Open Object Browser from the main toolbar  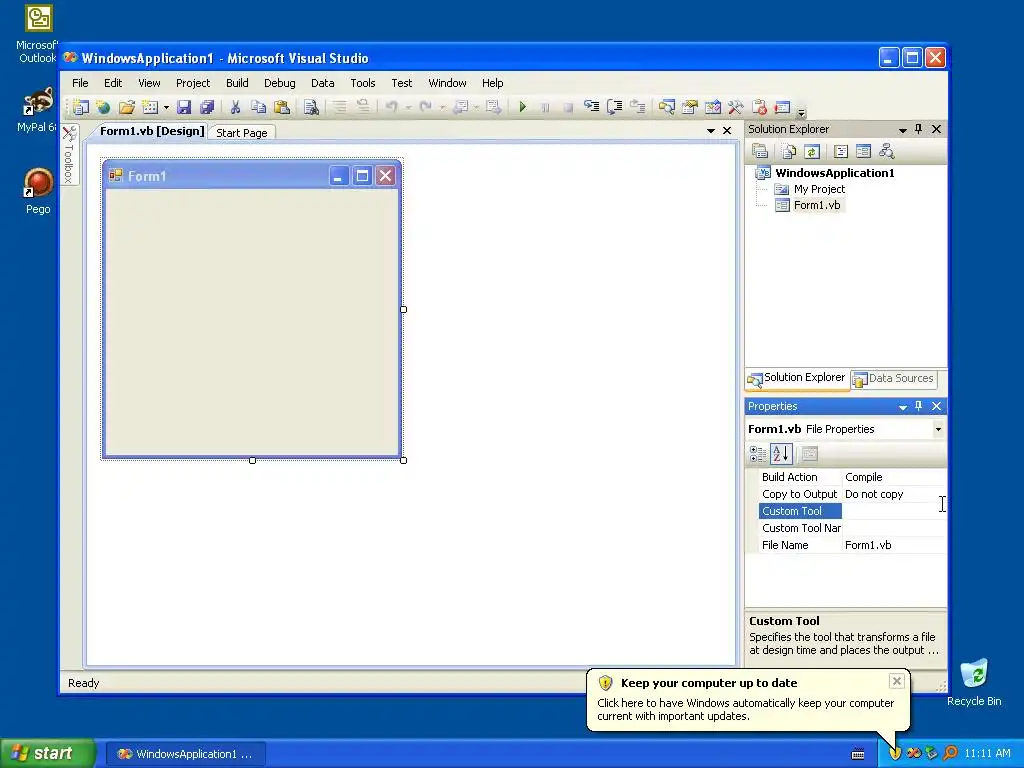712,107
